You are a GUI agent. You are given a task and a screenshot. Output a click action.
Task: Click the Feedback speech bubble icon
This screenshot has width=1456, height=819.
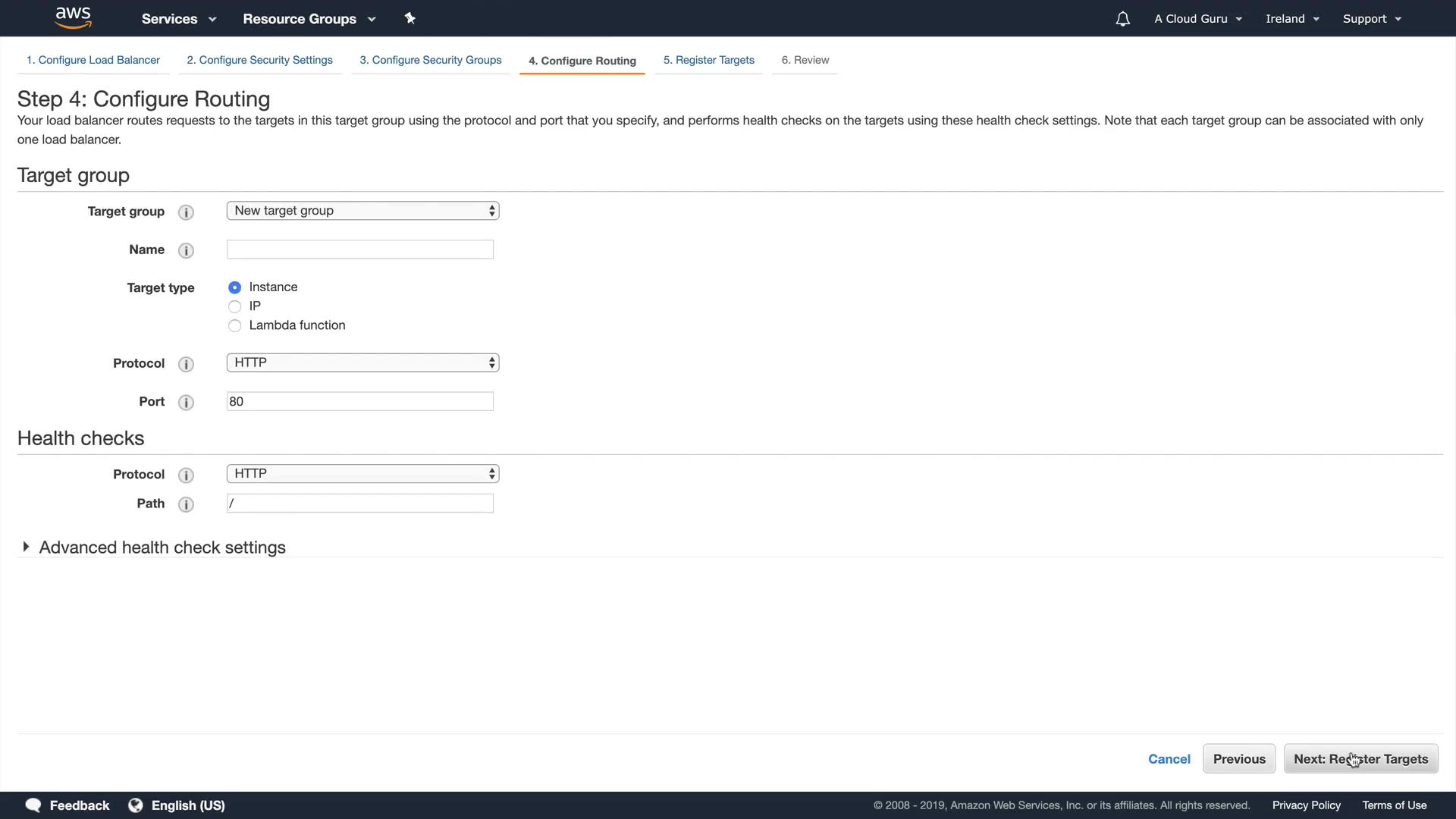[33, 805]
